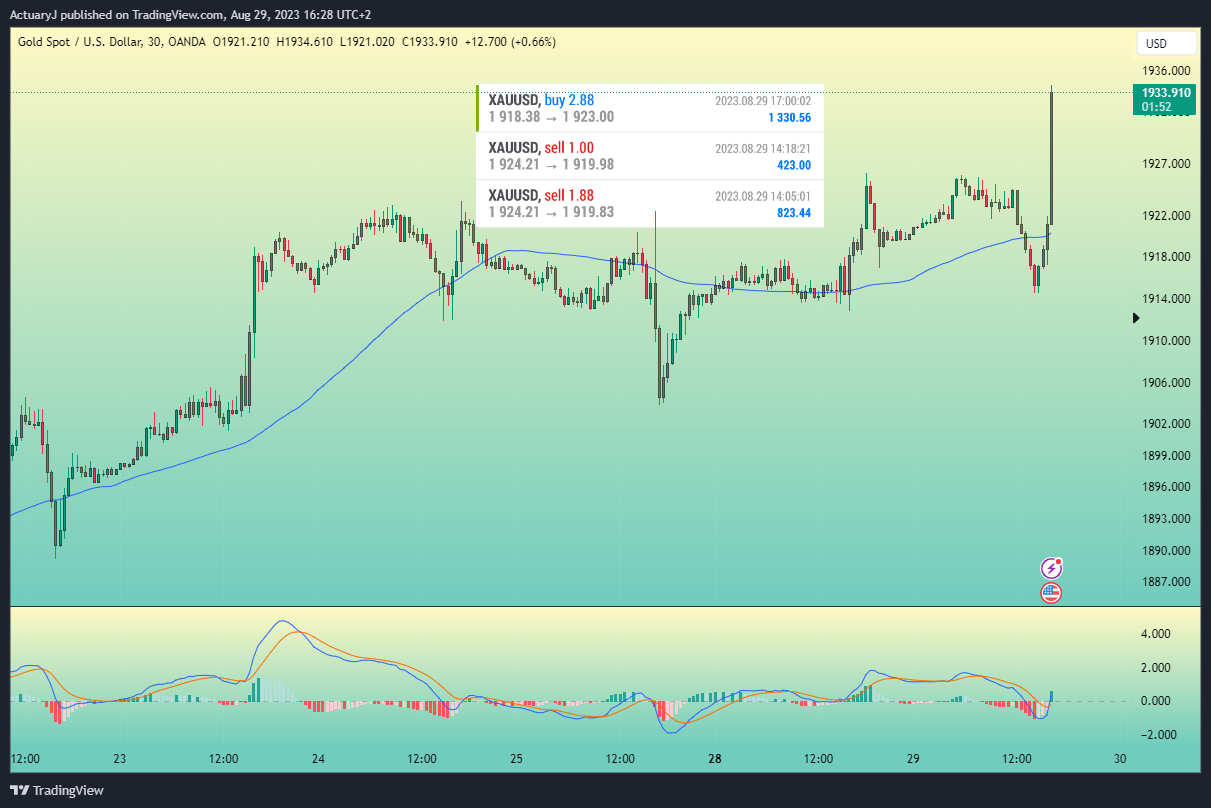This screenshot has height=808, width=1211.
Task: Select the XAUUSD sell 1.00 trade row
Action: 650,156
